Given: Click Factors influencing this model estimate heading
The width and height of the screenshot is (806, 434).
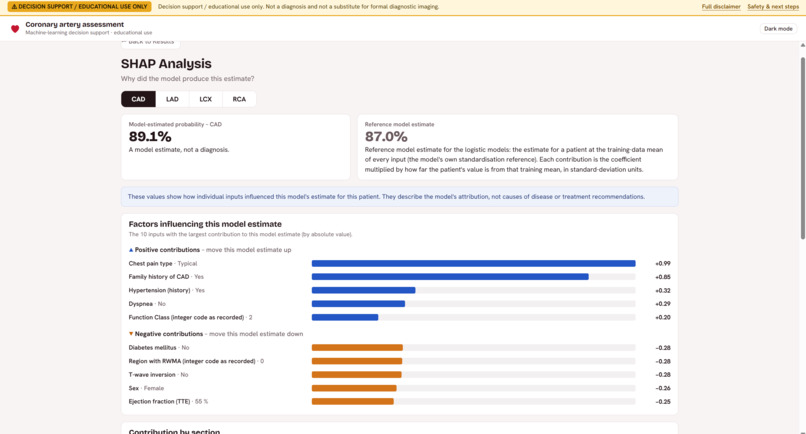Looking at the screenshot, I should tap(205, 224).
